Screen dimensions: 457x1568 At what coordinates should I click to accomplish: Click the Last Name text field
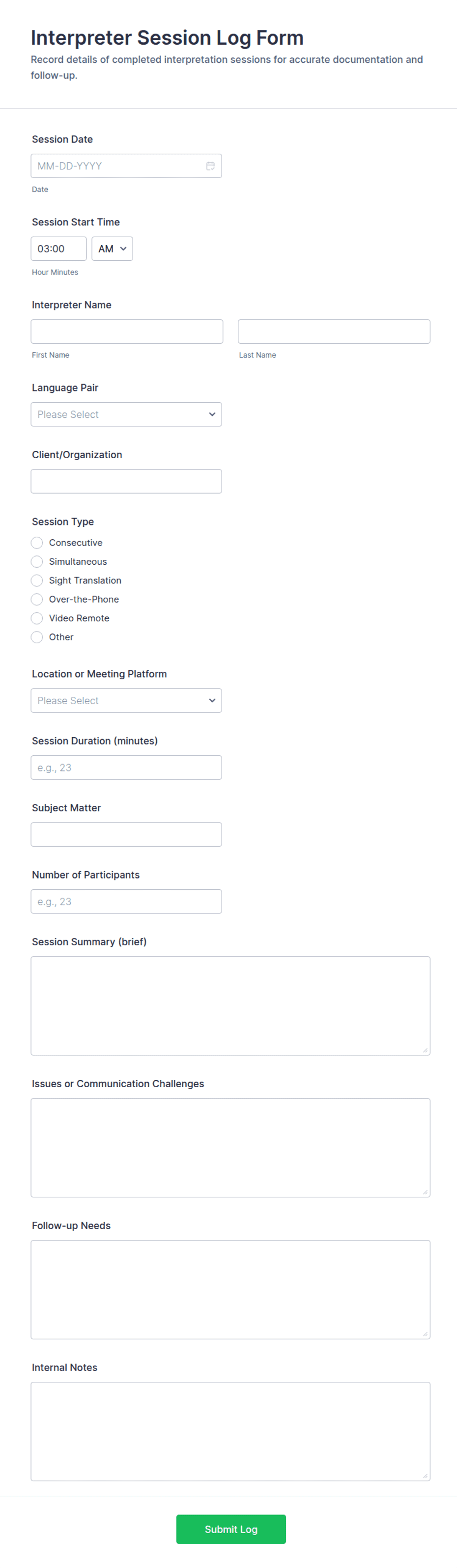pos(334,332)
